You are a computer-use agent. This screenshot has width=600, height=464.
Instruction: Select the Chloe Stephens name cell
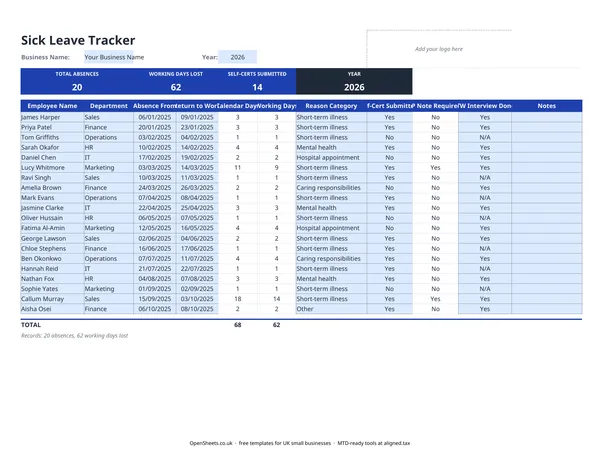(52, 248)
